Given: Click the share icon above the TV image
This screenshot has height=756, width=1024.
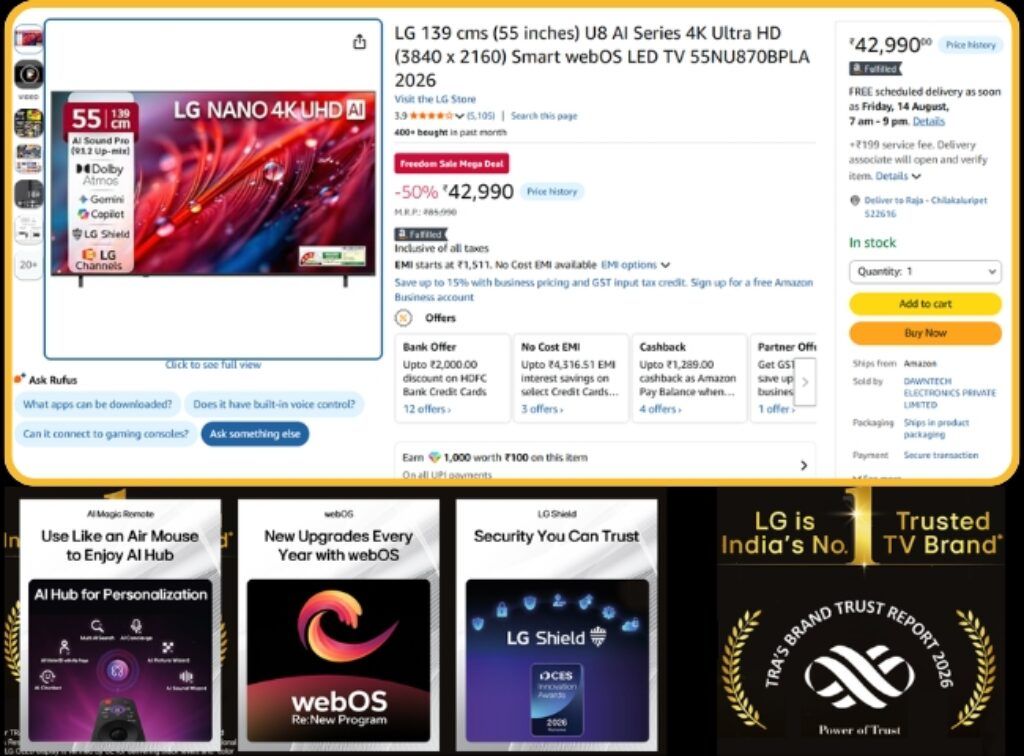Looking at the screenshot, I should [359, 42].
